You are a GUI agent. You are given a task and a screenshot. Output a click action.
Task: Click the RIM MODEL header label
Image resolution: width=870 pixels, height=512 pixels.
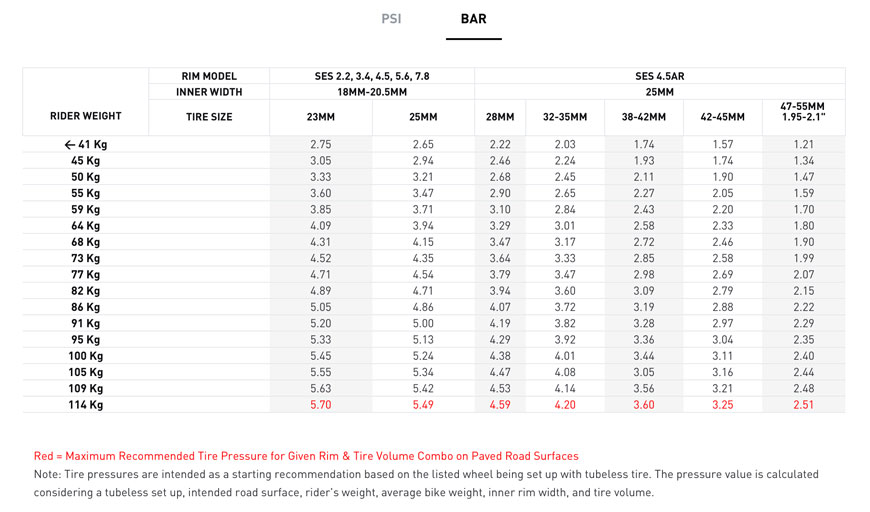tap(209, 76)
